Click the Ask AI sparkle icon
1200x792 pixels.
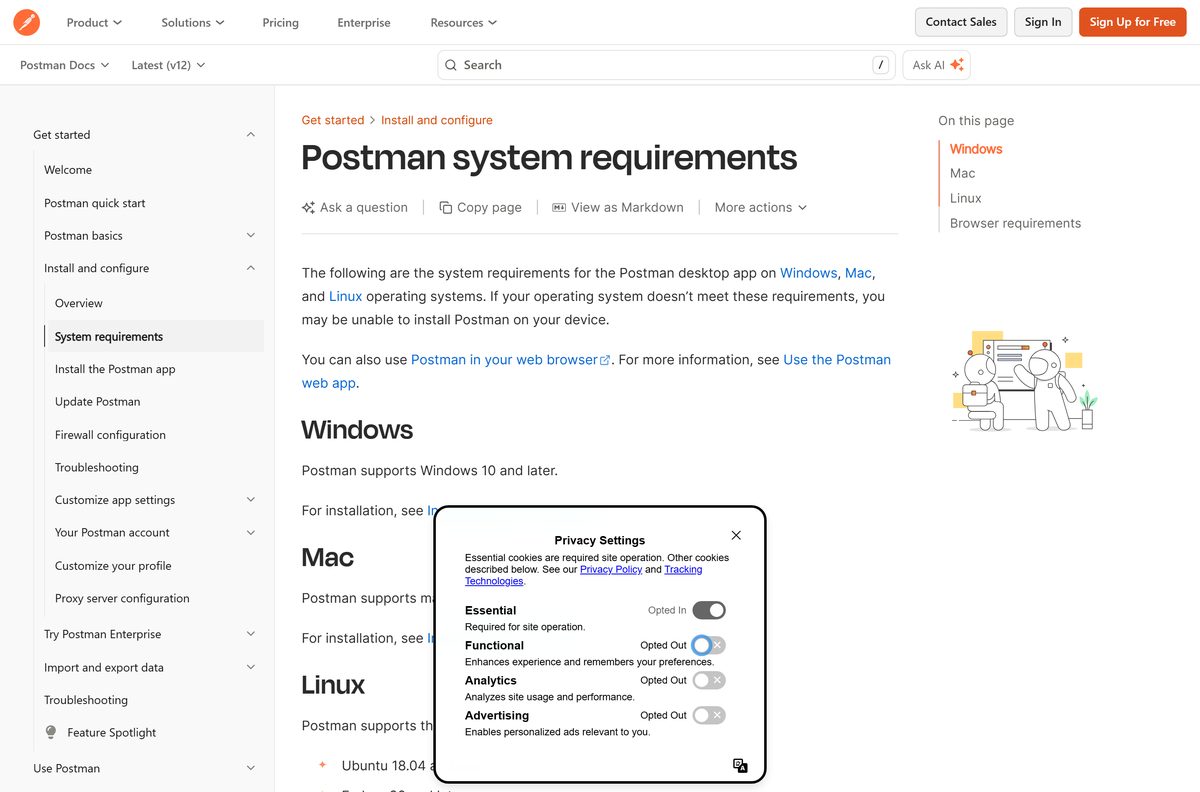pos(957,65)
